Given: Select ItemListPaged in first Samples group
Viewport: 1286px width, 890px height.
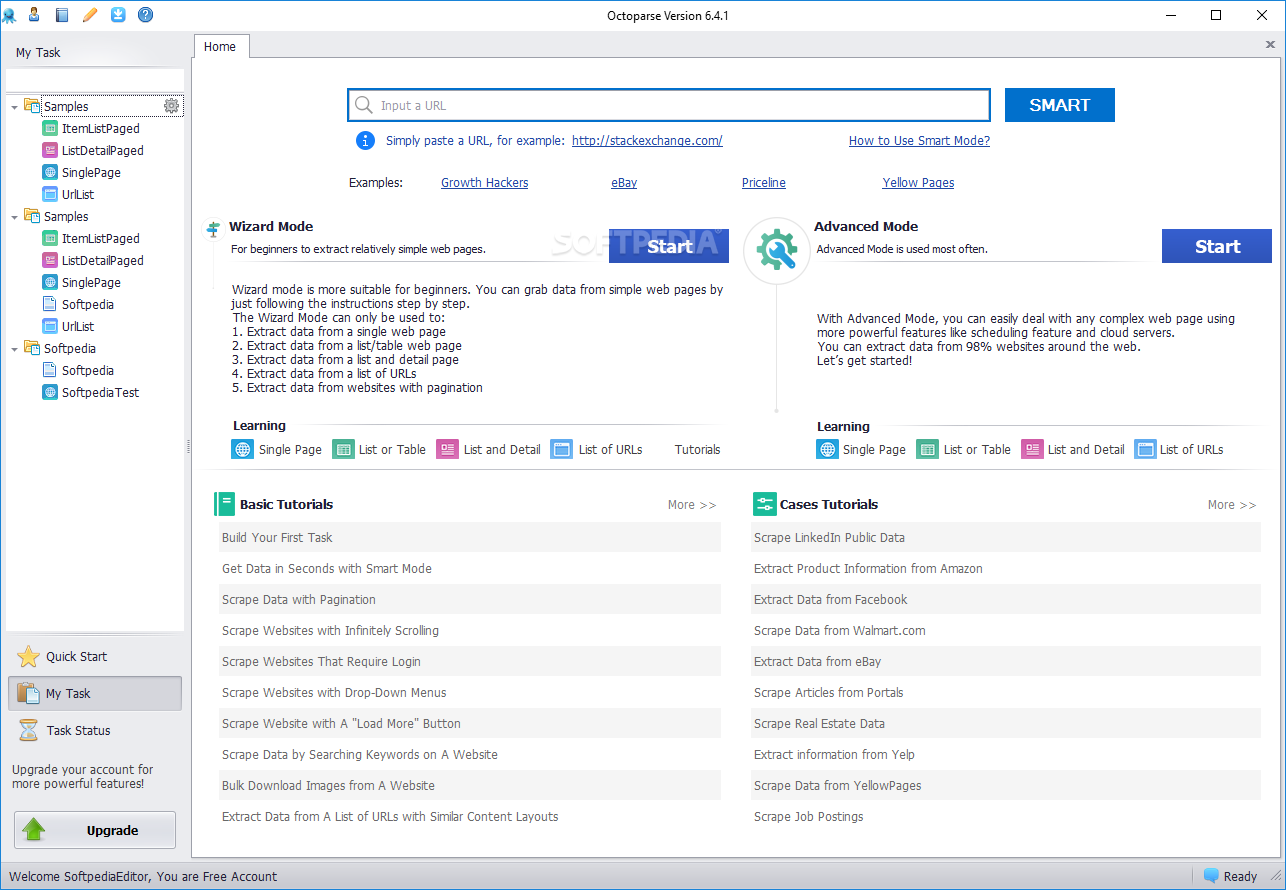Looking at the screenshot, I should [100, 128].
